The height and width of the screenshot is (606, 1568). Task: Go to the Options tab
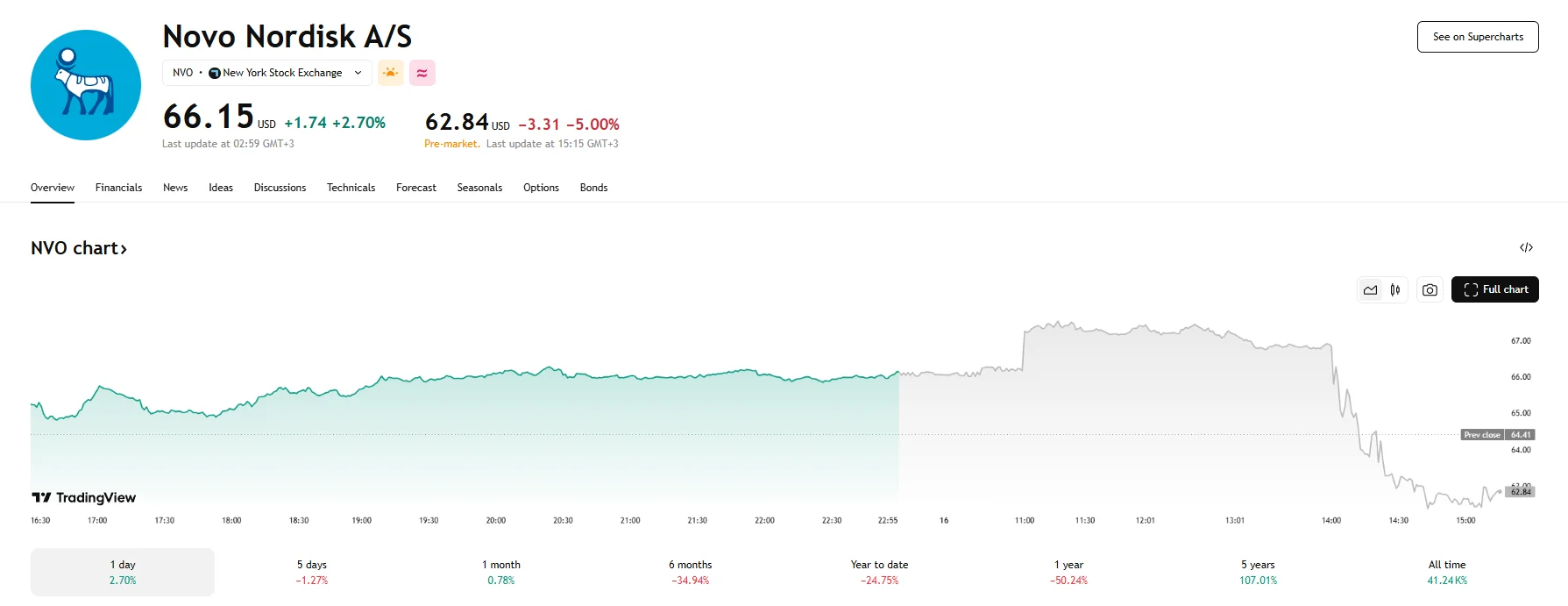coord(541,188)
